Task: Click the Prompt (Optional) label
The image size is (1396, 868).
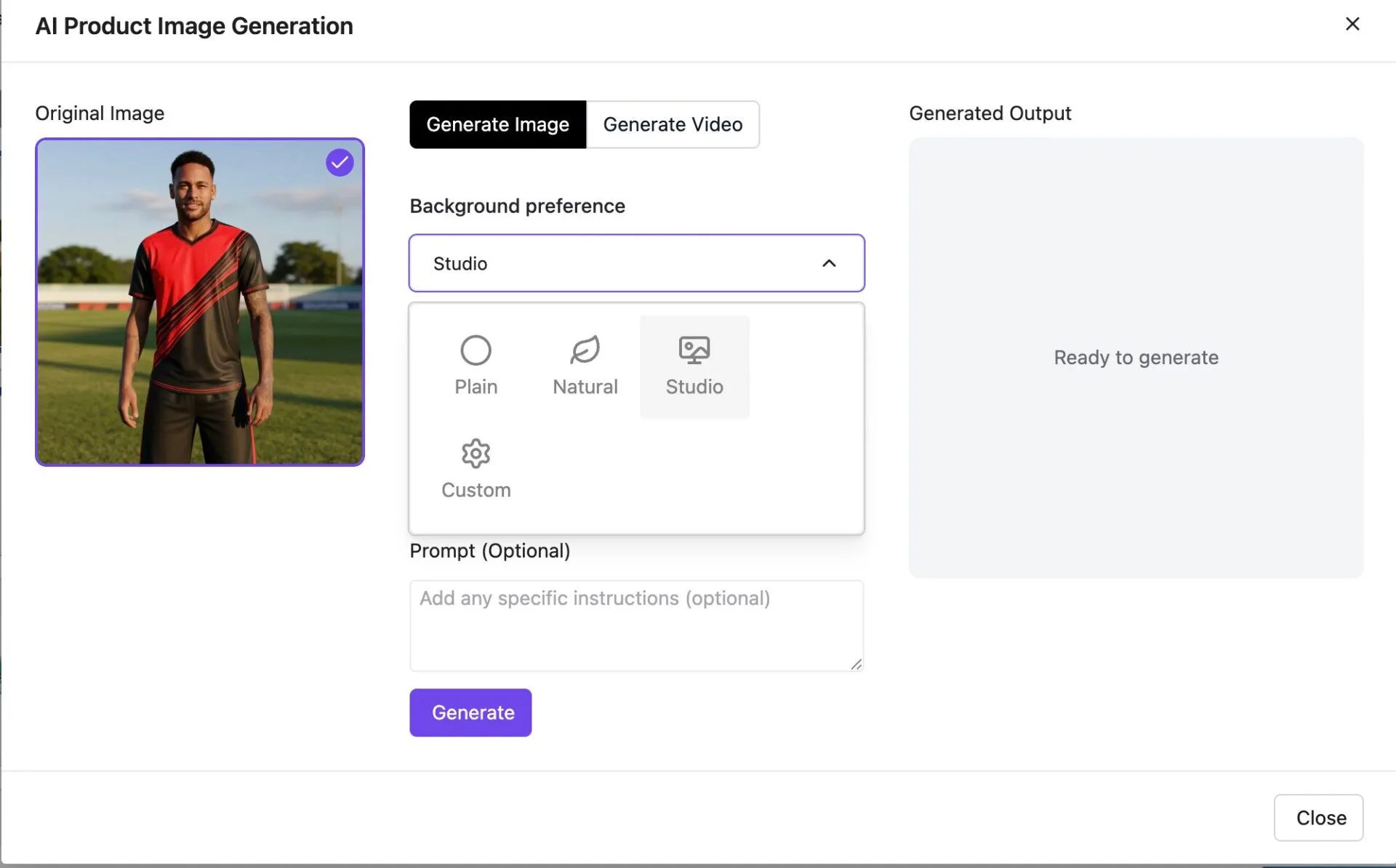Action: pos(490,551)
